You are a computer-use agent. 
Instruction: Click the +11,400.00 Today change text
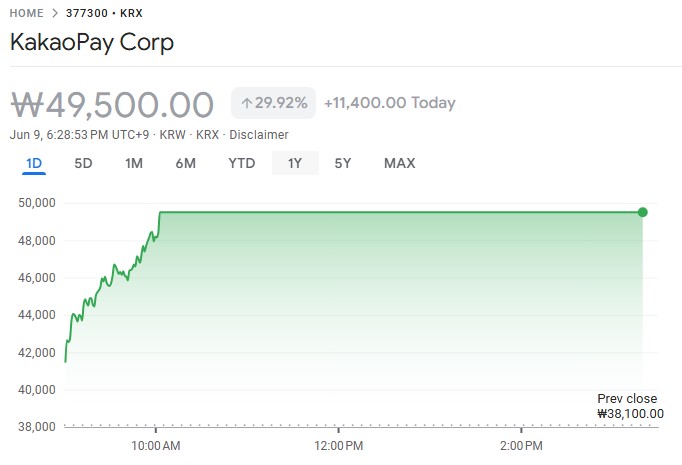coord(389,103)
